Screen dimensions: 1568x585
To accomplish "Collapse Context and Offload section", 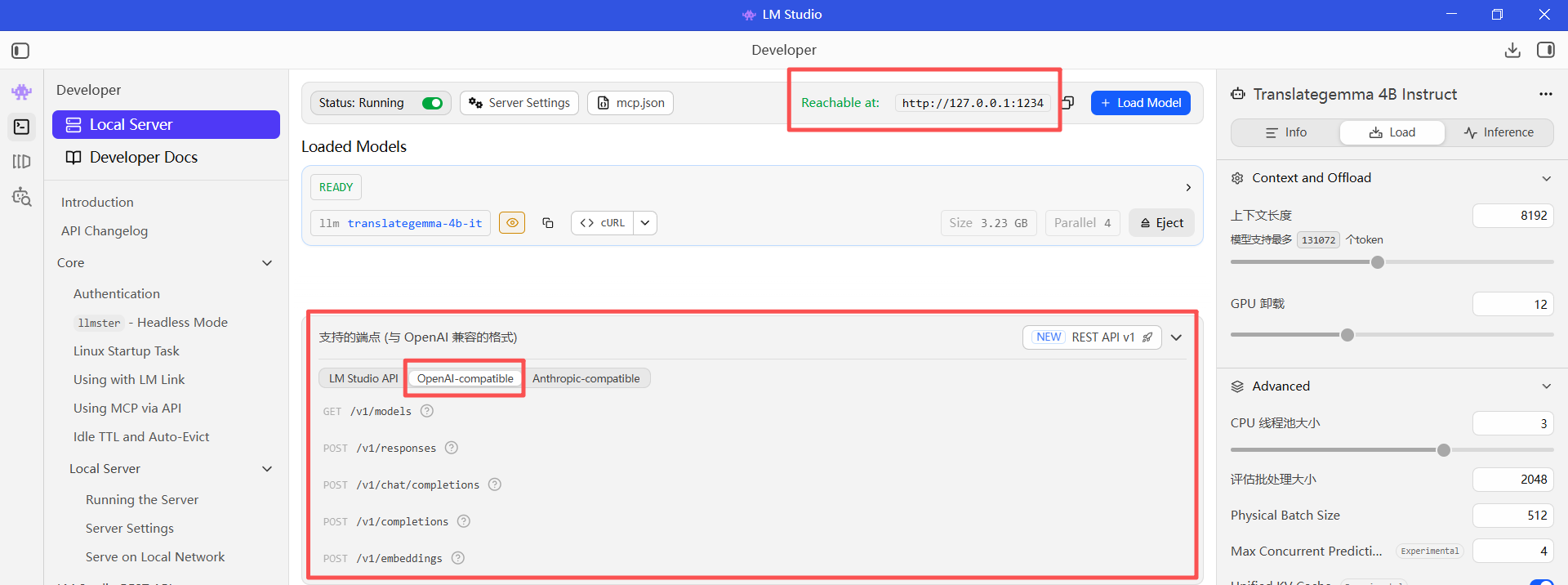I will (1546, 178).
